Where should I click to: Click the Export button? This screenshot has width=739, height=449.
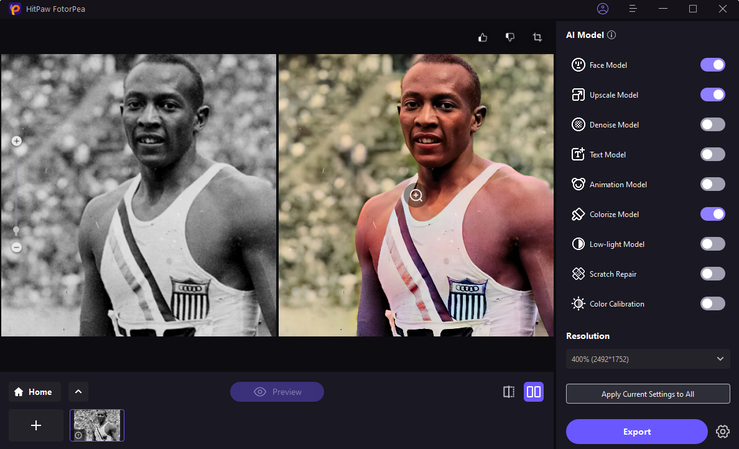click(637, 432)
